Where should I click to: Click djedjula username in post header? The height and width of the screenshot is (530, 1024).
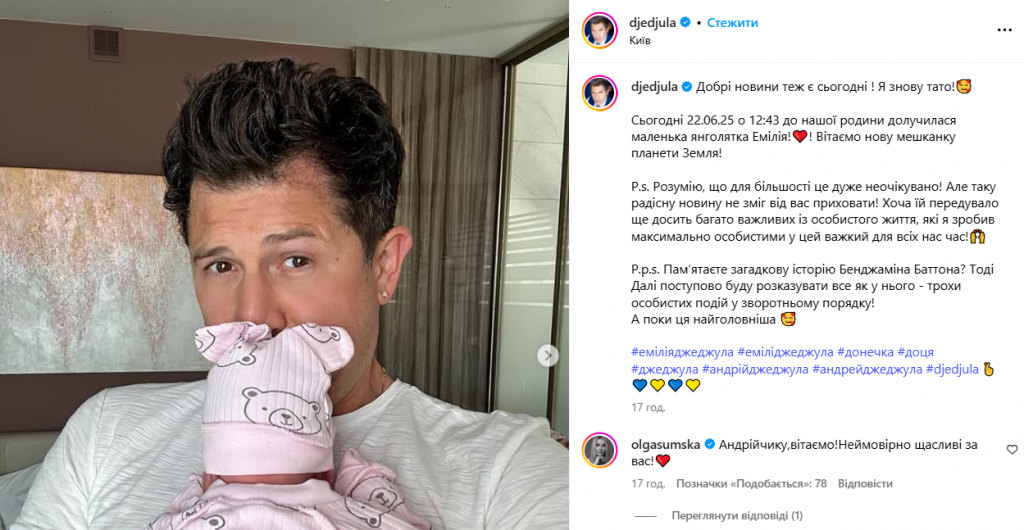tap(652, 23)
